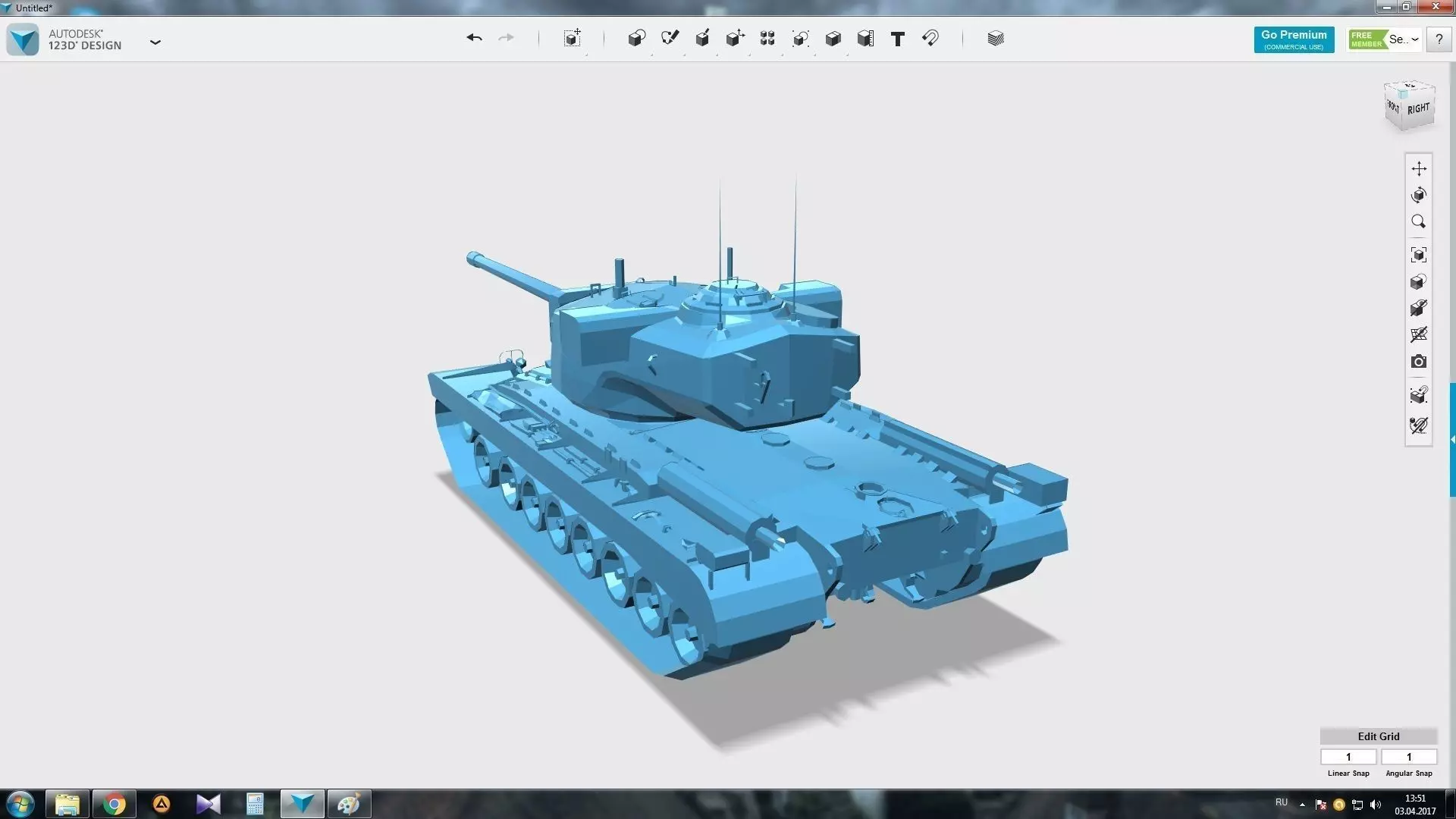
Task: Select the Measure tool icon
Action: pos(865,38)
